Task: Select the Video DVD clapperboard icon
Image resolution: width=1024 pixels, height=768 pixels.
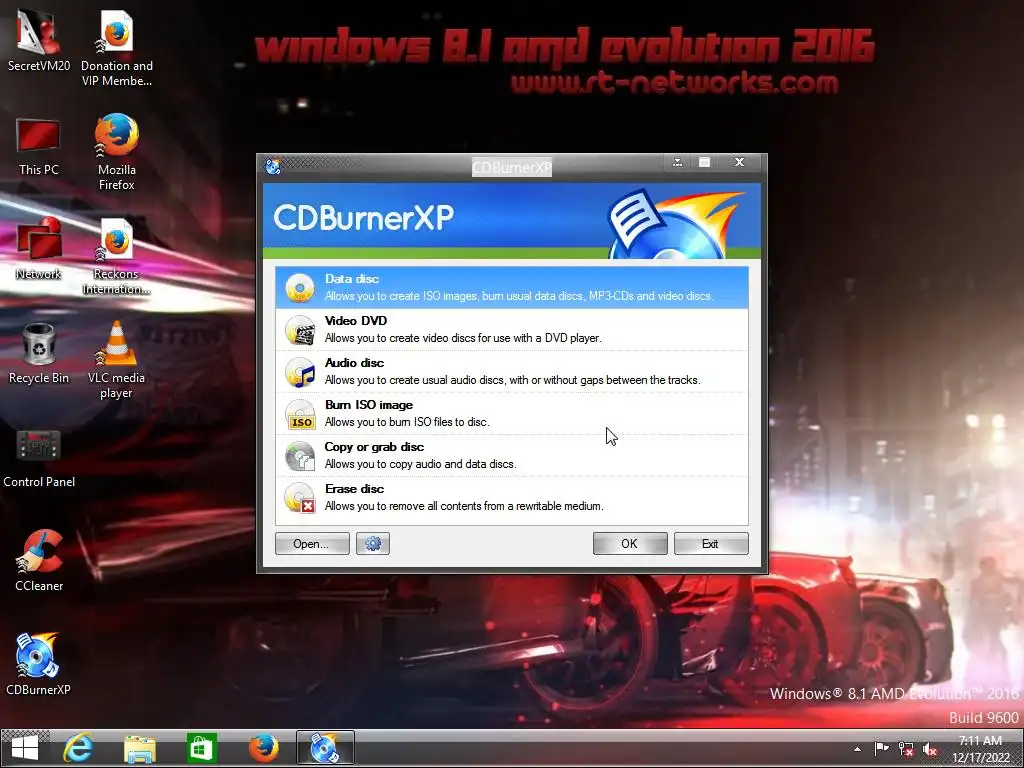Action: tap(300, 330)
